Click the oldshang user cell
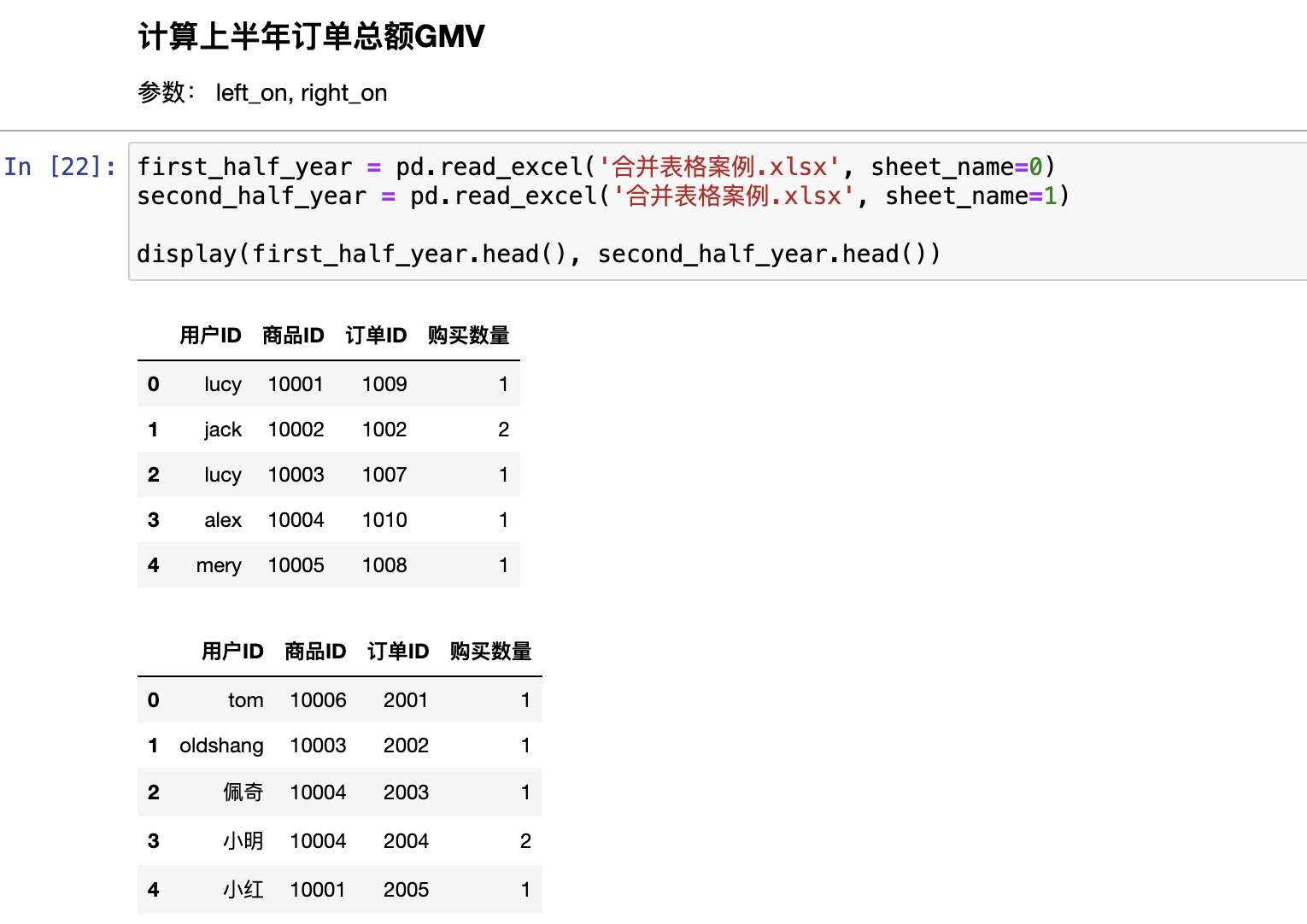 point(221,746)
